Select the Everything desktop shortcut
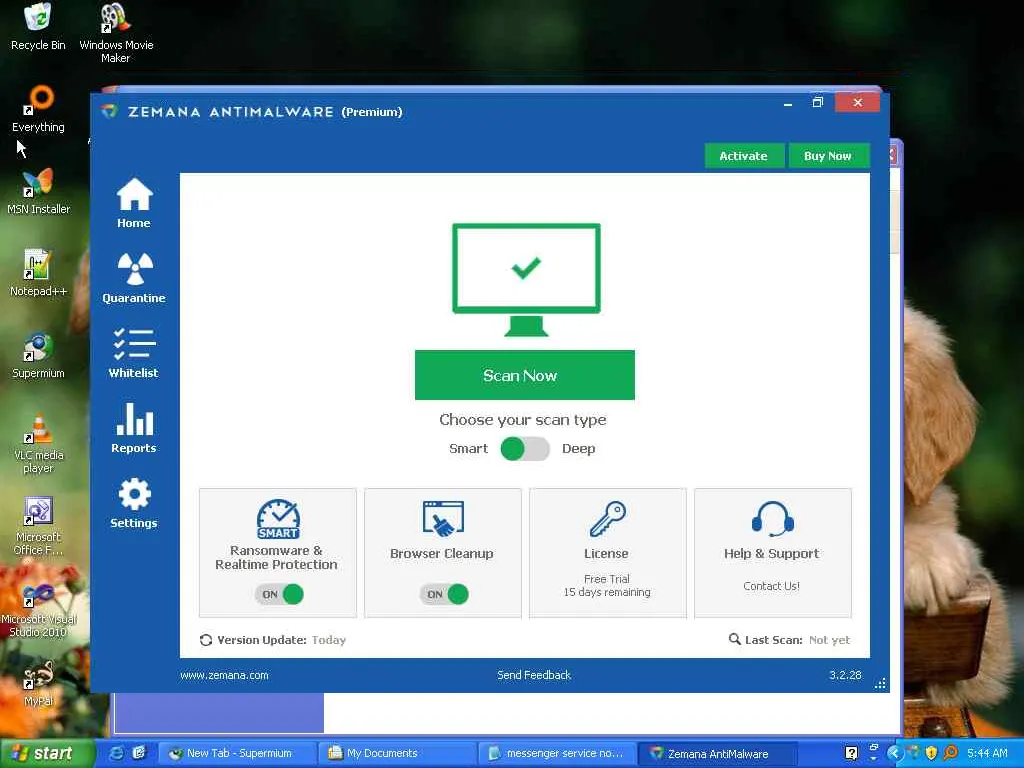Viewport: 1024px width, 768px height. pos(38,109)
